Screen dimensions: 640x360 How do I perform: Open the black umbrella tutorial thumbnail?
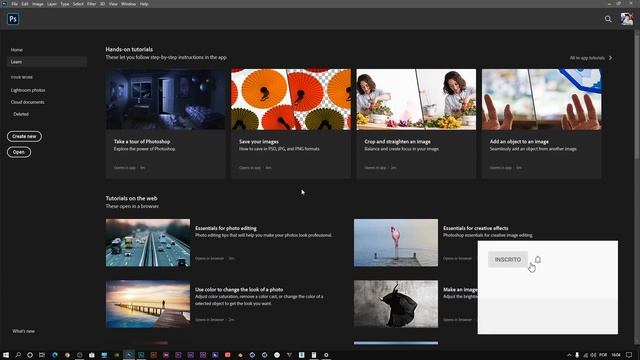pyautogui.click(x=396, y=304)
